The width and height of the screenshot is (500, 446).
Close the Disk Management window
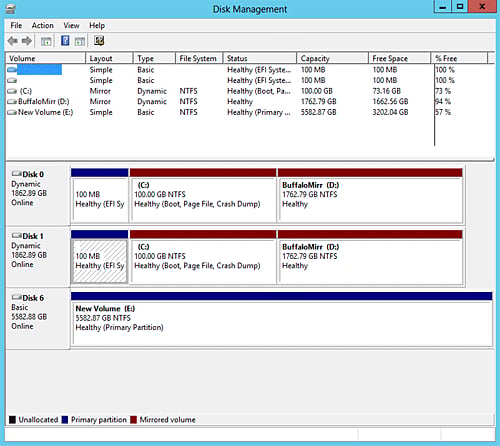coord(482,7)
